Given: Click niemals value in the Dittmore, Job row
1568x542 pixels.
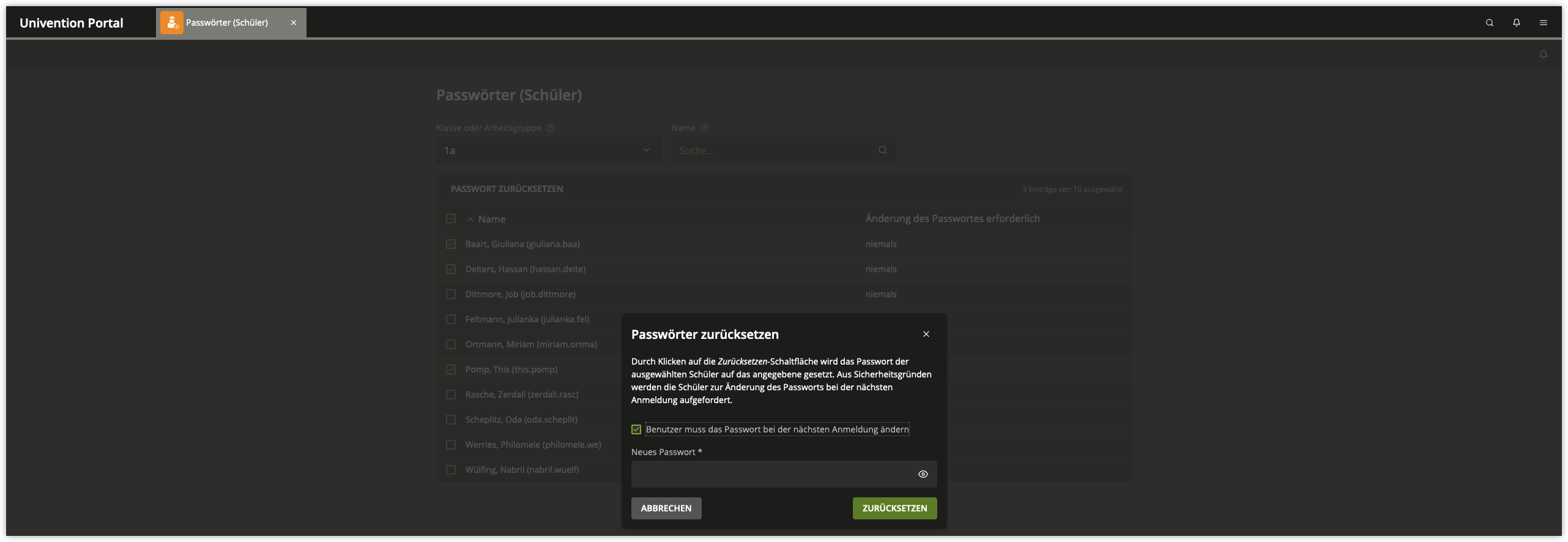Looking at the screenshot, I should coord(881,294).
